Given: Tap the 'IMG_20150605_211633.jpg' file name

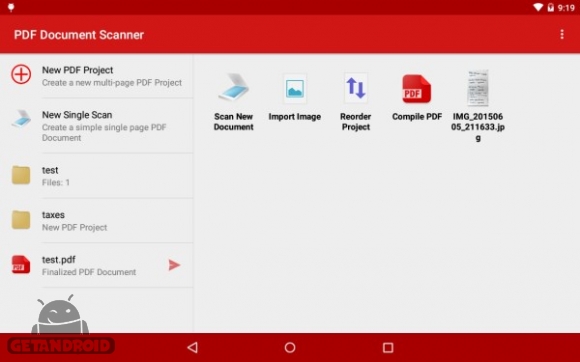Looking at the screenshot, I should [478, 127].
